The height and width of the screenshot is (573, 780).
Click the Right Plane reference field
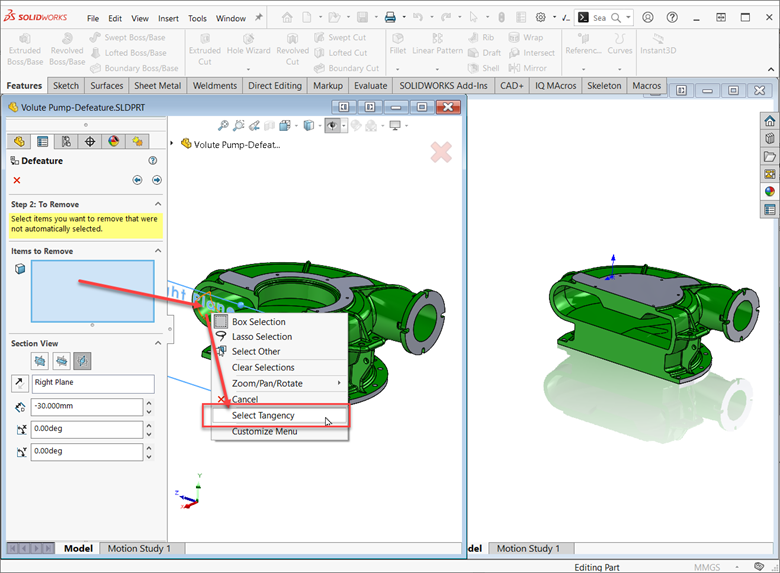tap(93, 383)
